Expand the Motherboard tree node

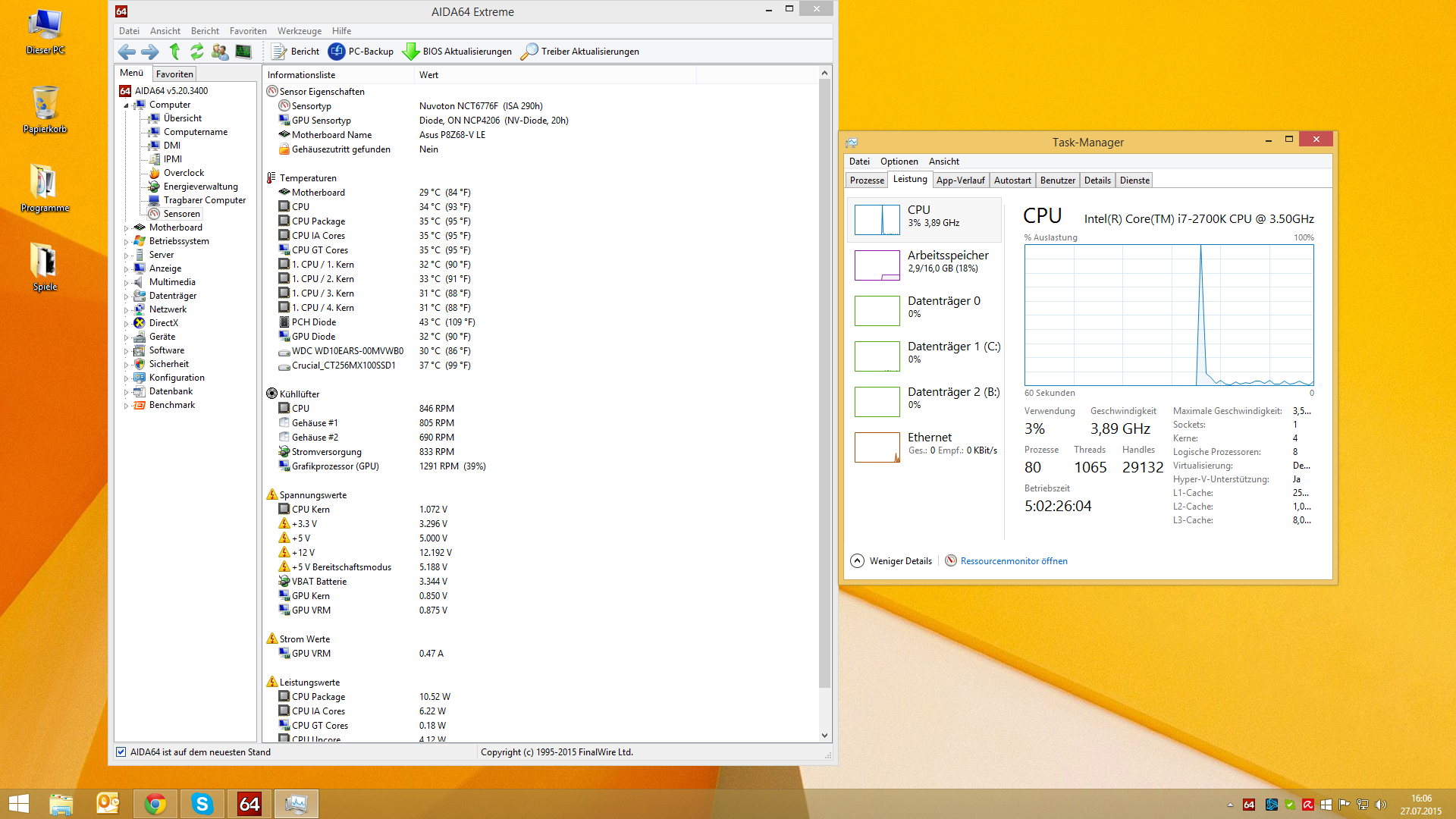pyautogui.click(x=127, y=227)
